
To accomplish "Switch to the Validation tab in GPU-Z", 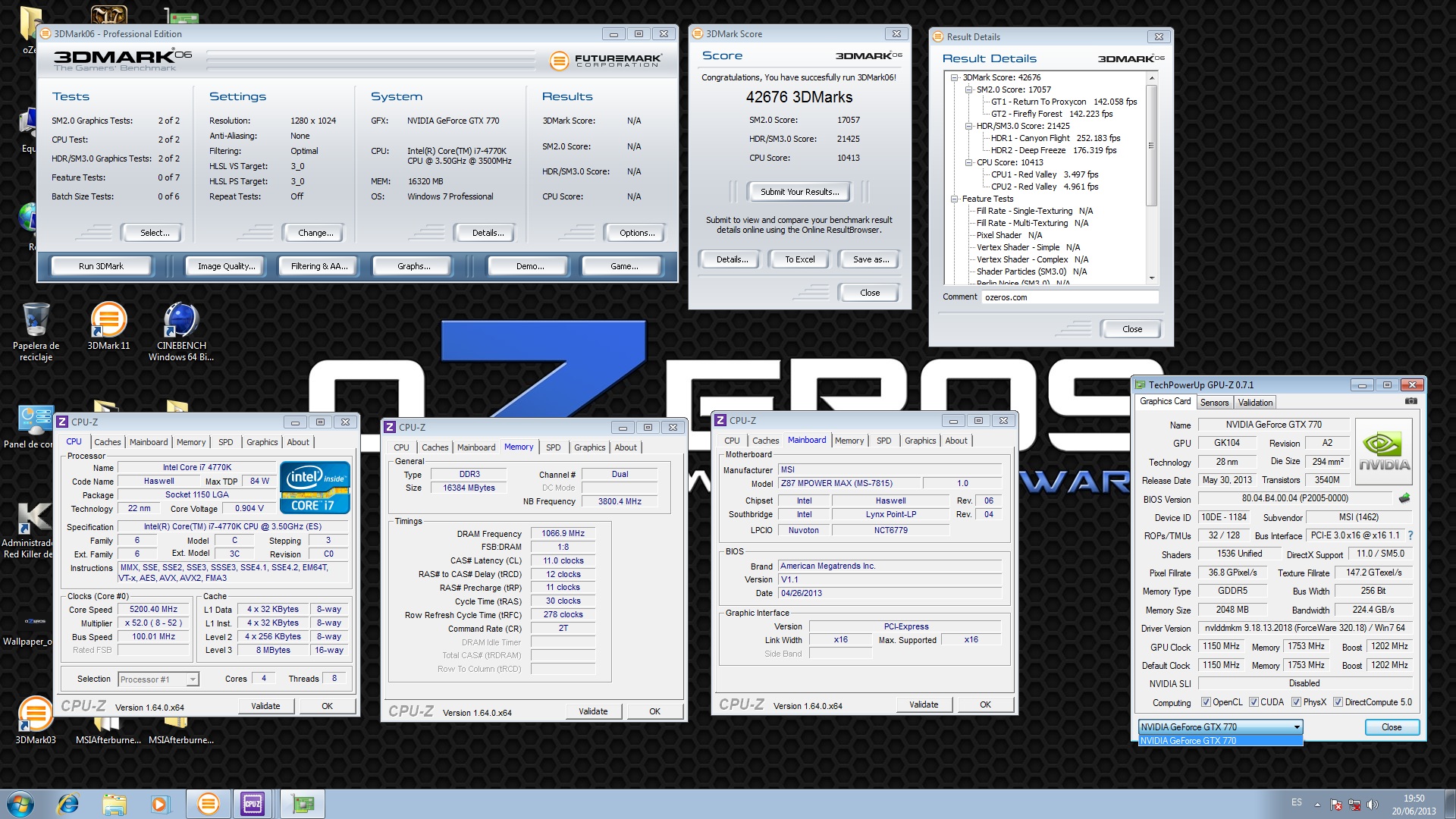I will (1255, 403).
